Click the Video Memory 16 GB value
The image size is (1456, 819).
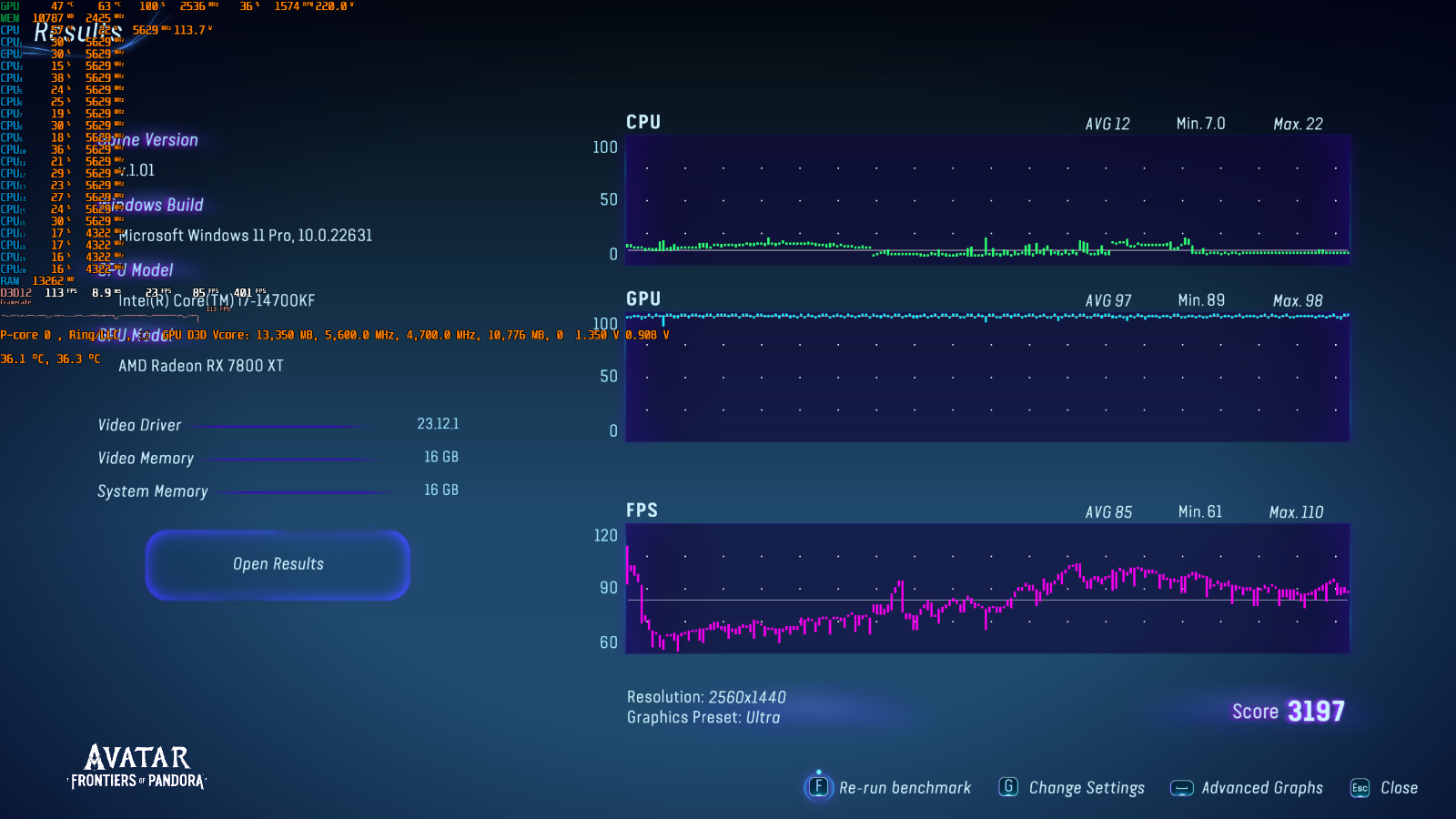[x=441, y=457]
